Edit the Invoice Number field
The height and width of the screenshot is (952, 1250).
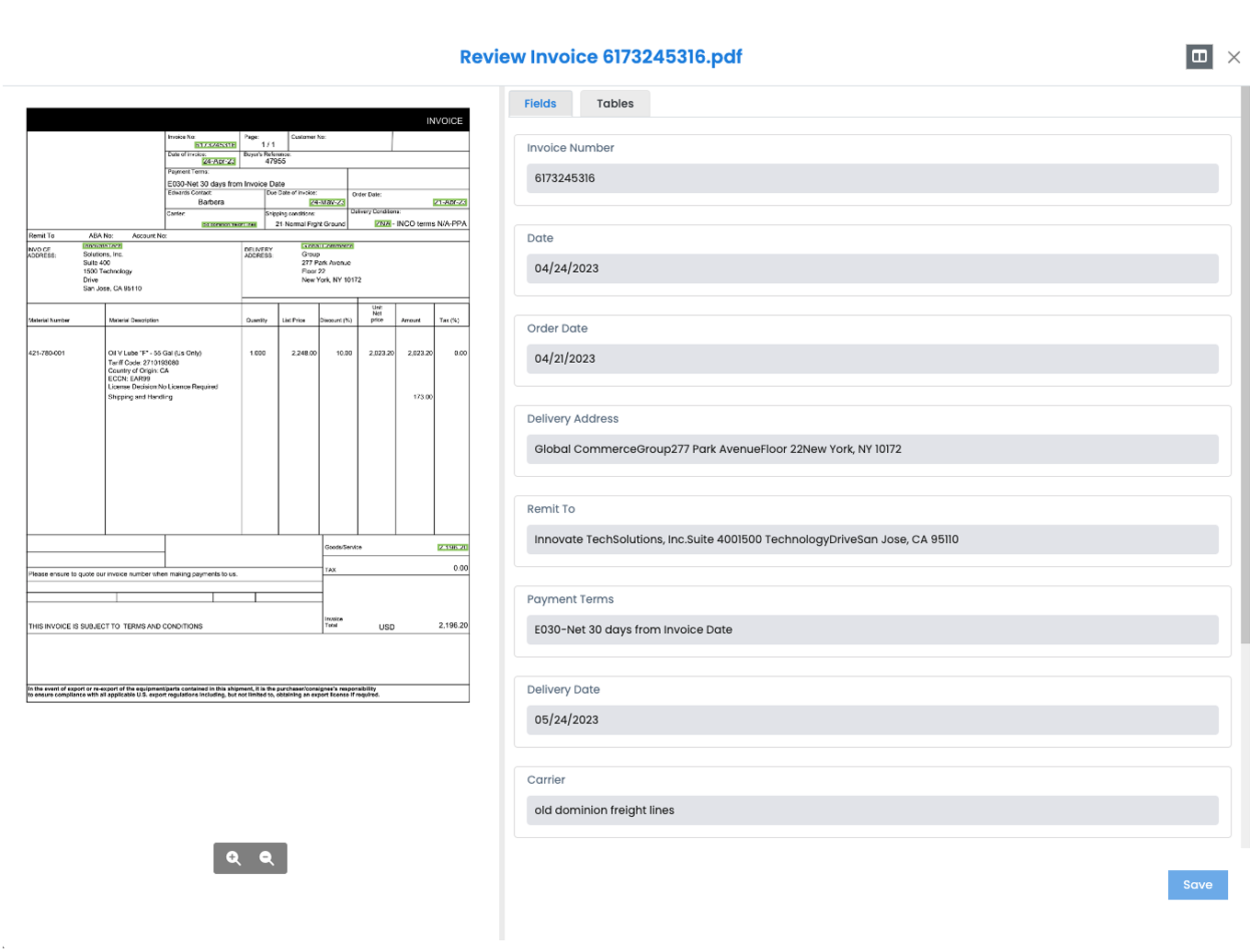(871, 178)
